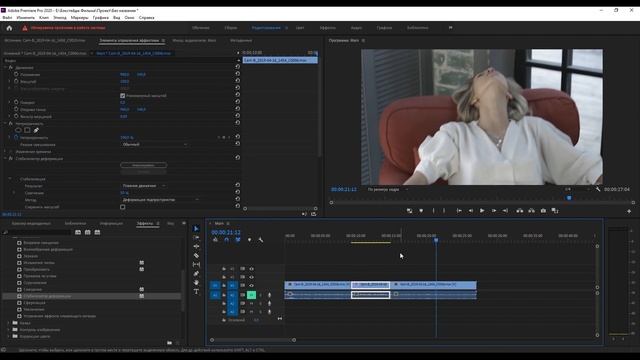640x360 pixels.
Task: Expand the Time Remapping group
Action: (5, 151)
